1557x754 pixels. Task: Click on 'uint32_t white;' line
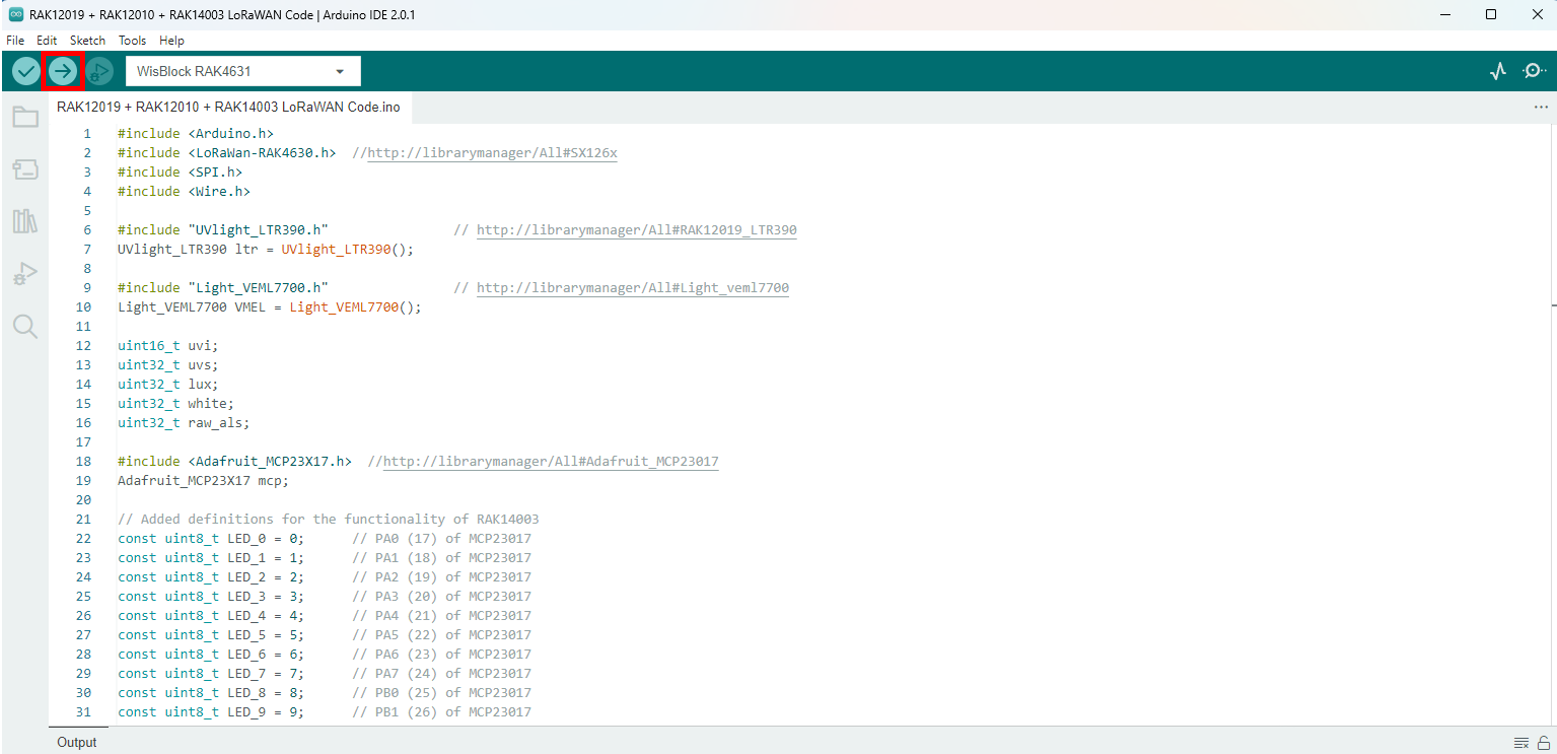[175, 403]
